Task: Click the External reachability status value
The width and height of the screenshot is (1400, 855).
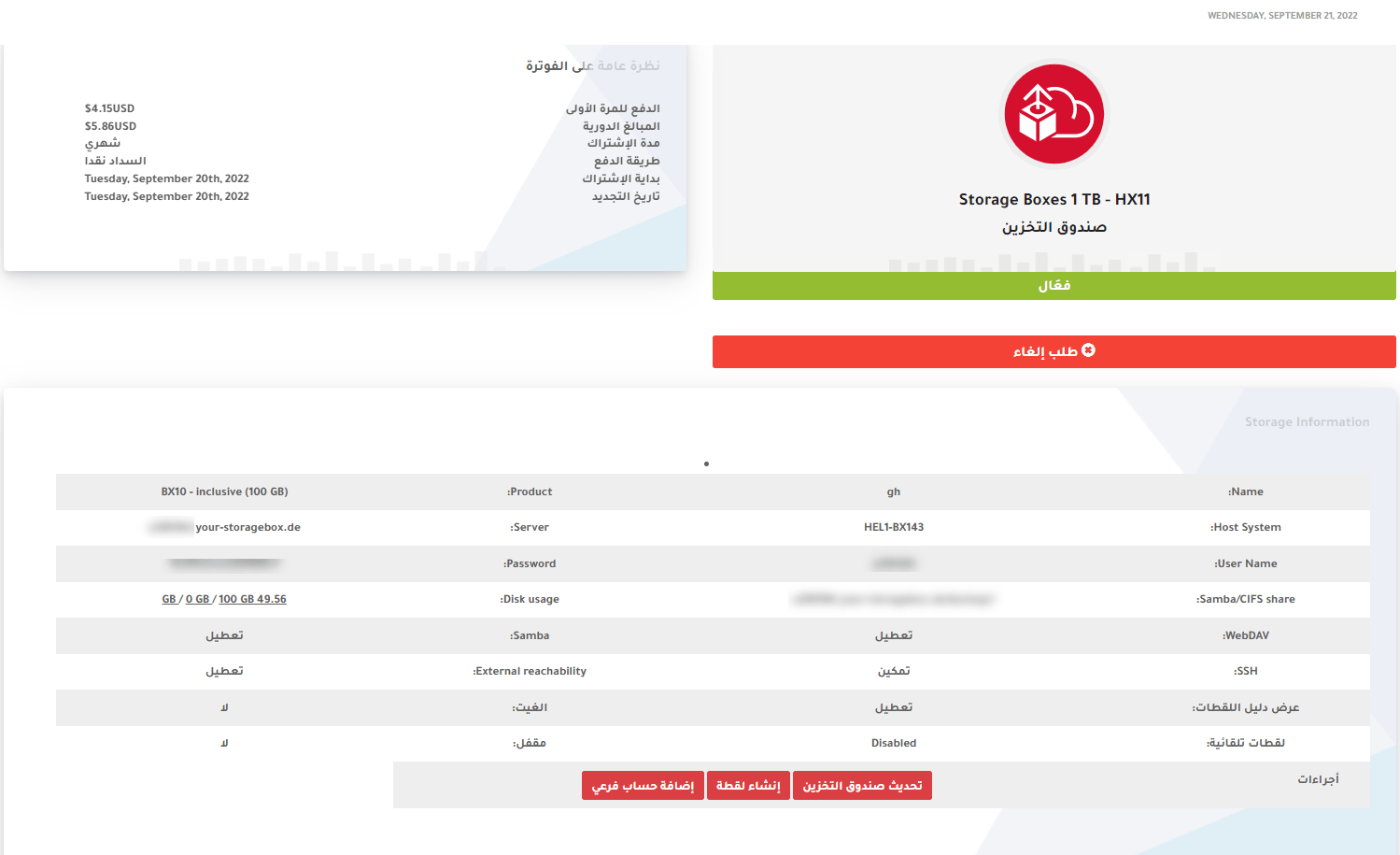Action: pyautogui.click(x=224, y=672)
